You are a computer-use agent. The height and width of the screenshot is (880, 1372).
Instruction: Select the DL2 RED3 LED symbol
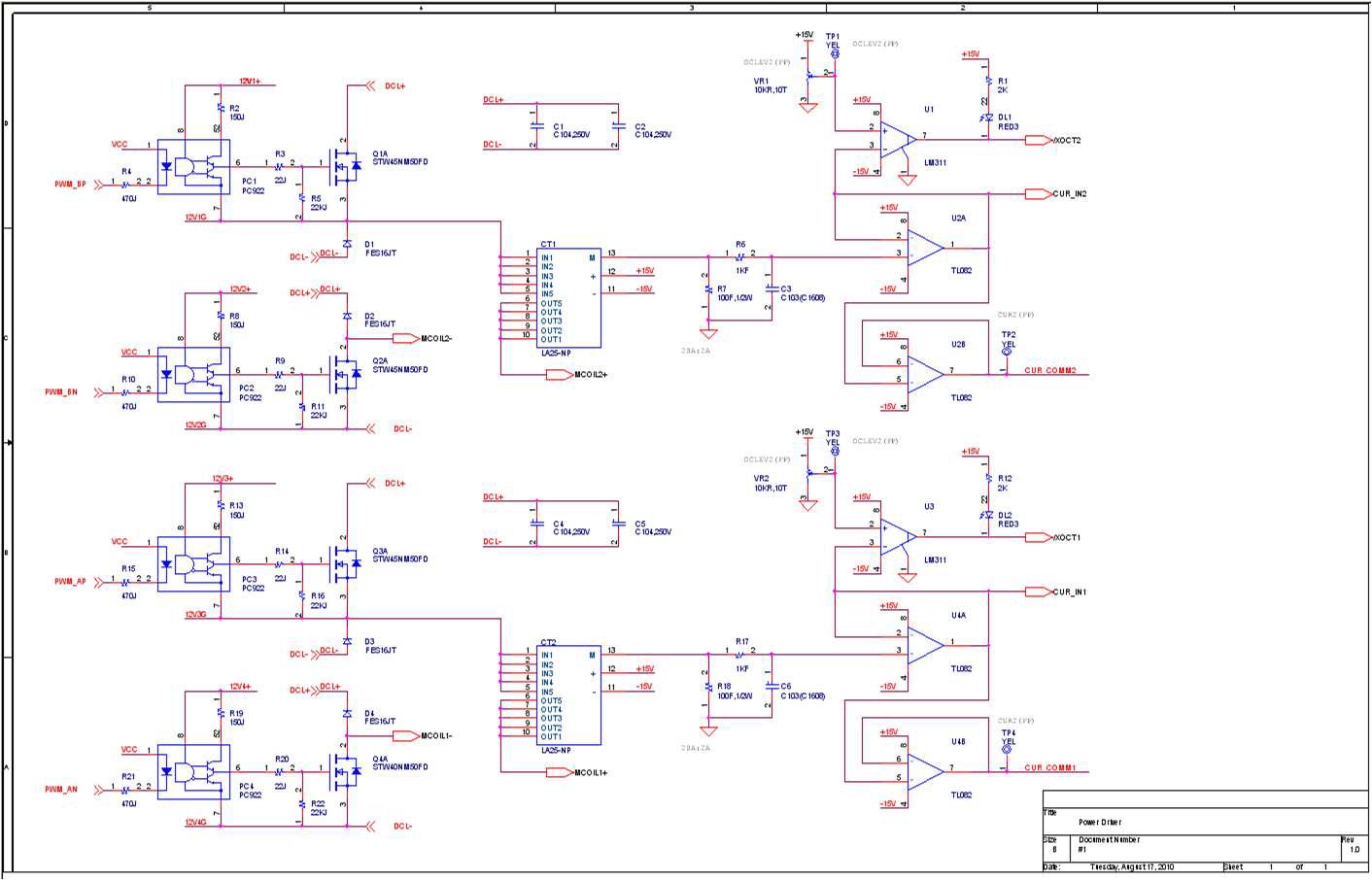[x=989, y=515]
